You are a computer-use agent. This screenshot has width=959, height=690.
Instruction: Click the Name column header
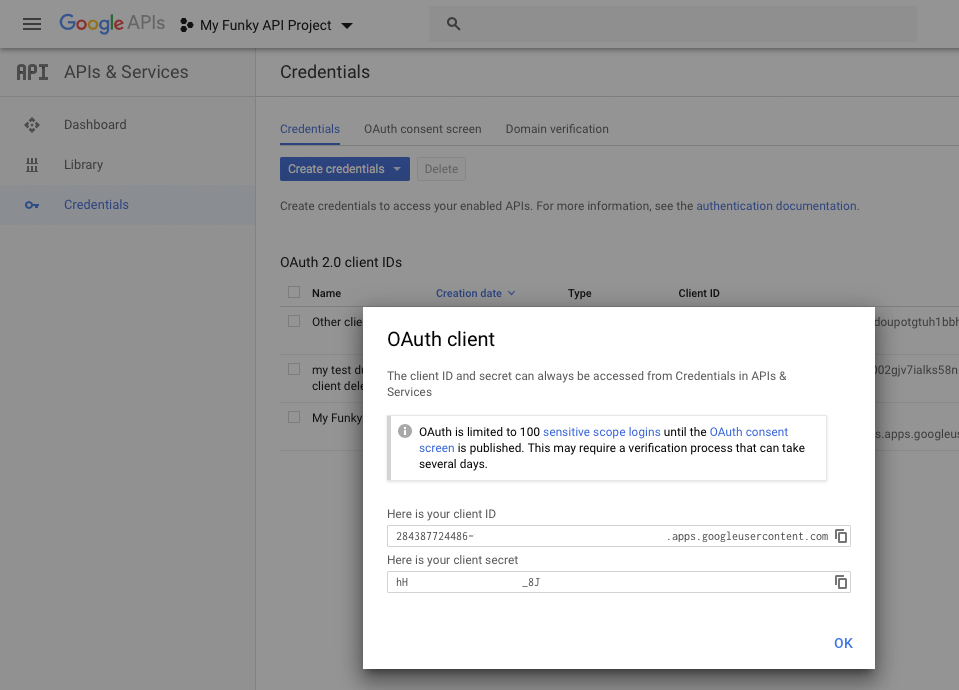tap(327, 293)
